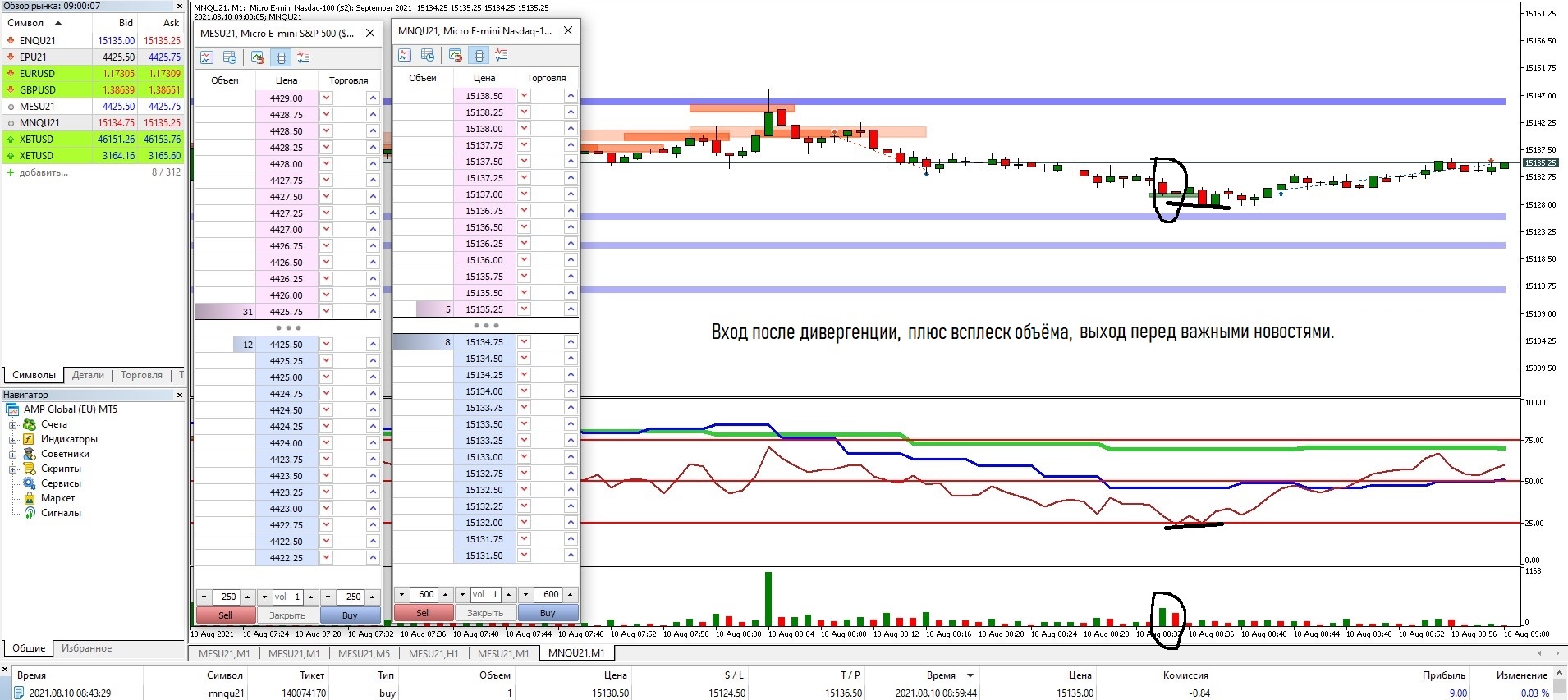
Task: Expand the Скрипты tree node
Action: point(13,469)
